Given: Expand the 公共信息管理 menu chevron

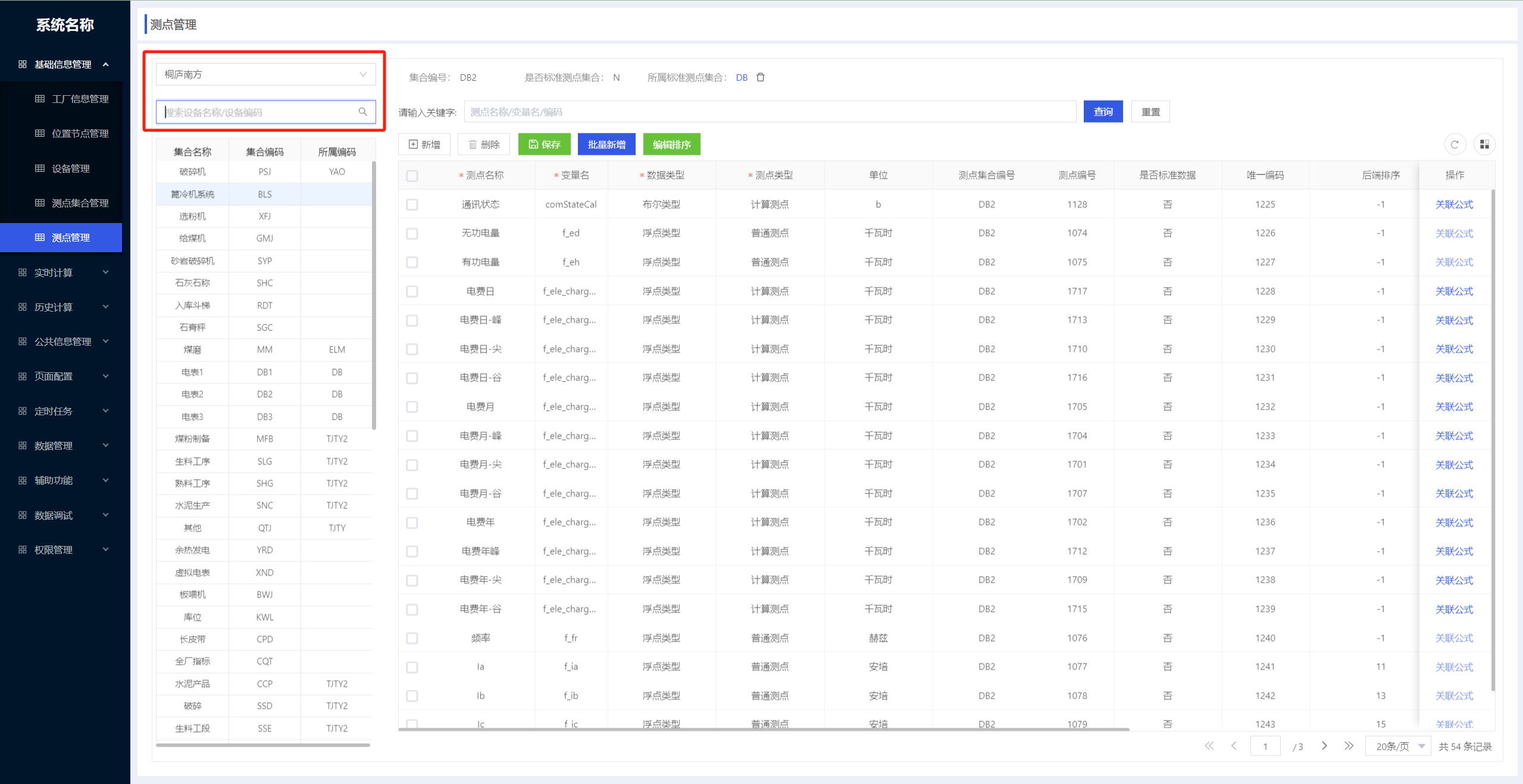Looking at the screenshot, I should coord(106,341).
